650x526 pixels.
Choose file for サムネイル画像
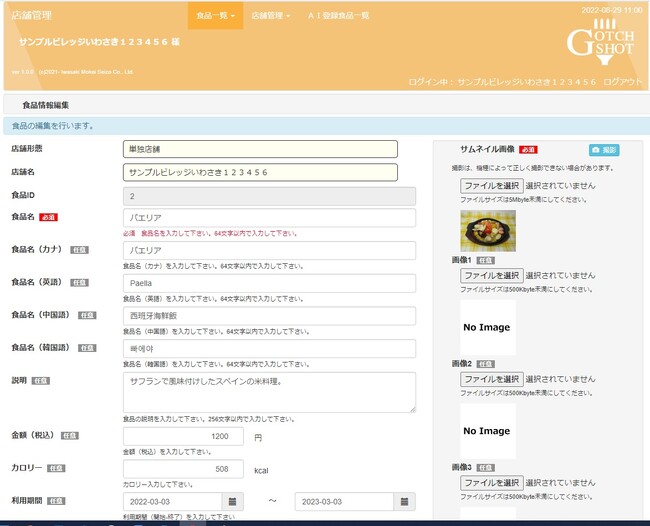[x=491, y=186]
